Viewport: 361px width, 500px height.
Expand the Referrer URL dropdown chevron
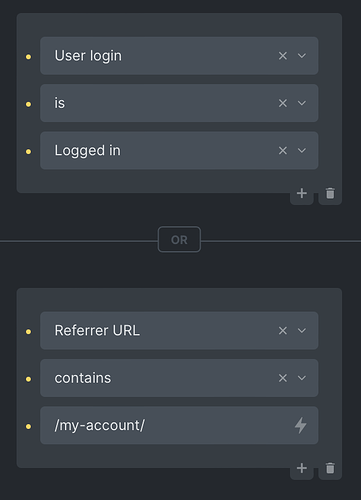click(302, 331)
